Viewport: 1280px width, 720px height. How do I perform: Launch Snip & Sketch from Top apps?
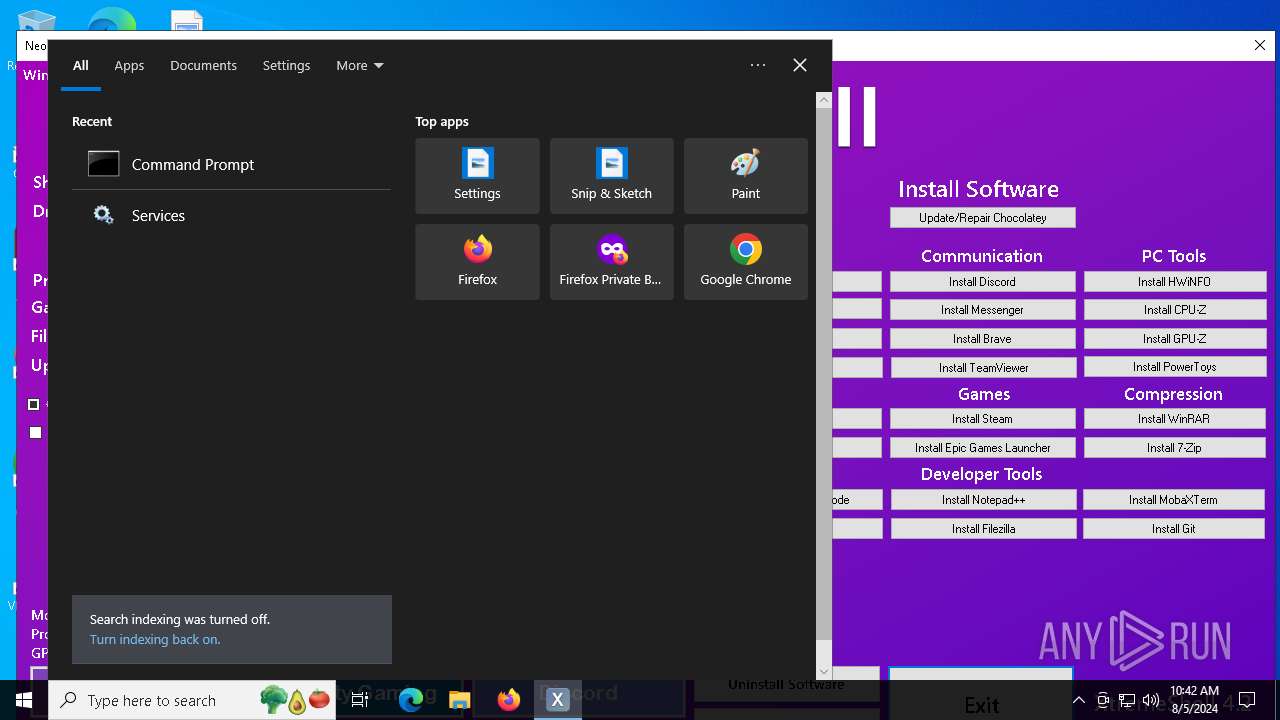point(611,176)
